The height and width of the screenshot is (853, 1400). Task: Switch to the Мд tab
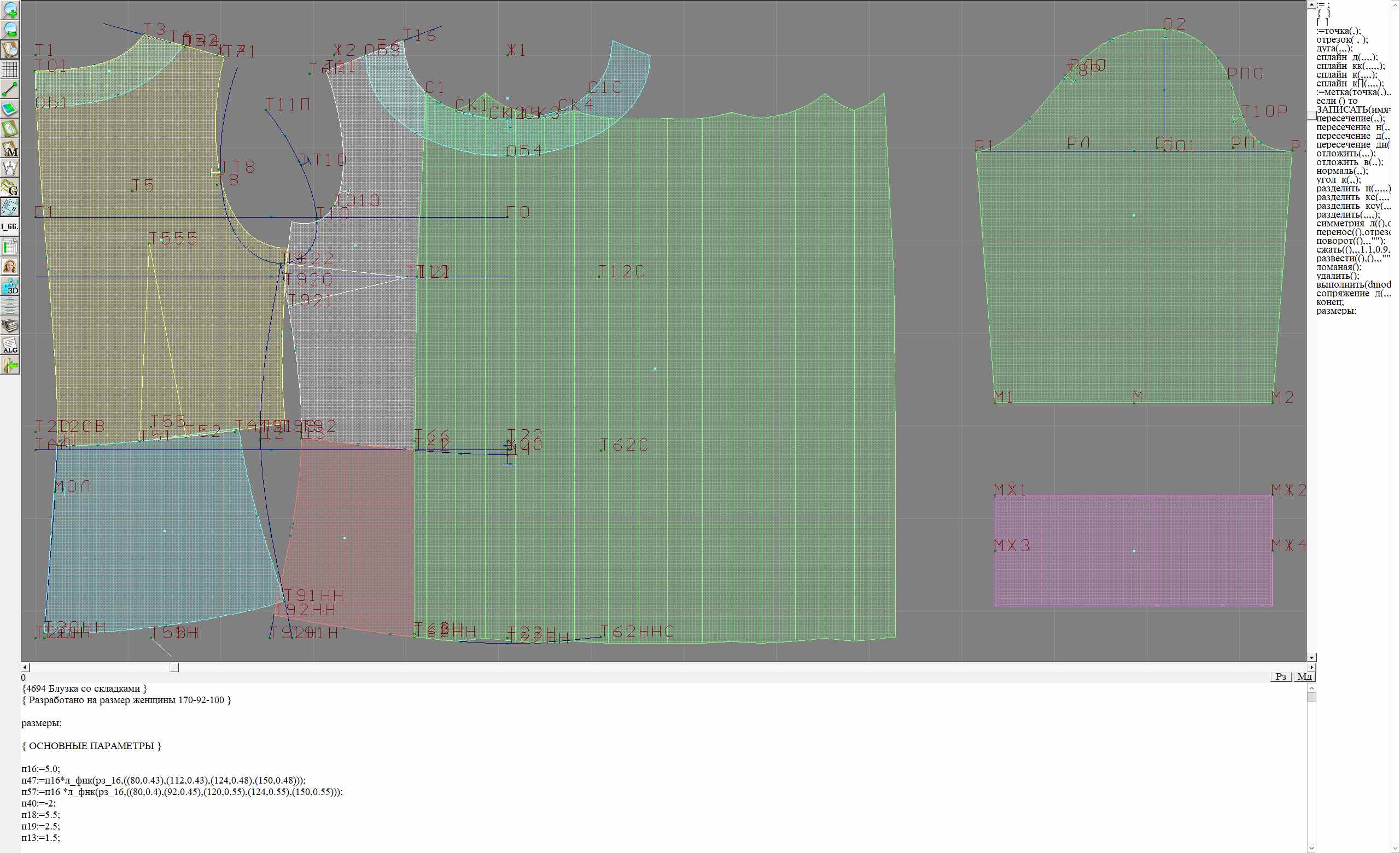coord(1304,676)
